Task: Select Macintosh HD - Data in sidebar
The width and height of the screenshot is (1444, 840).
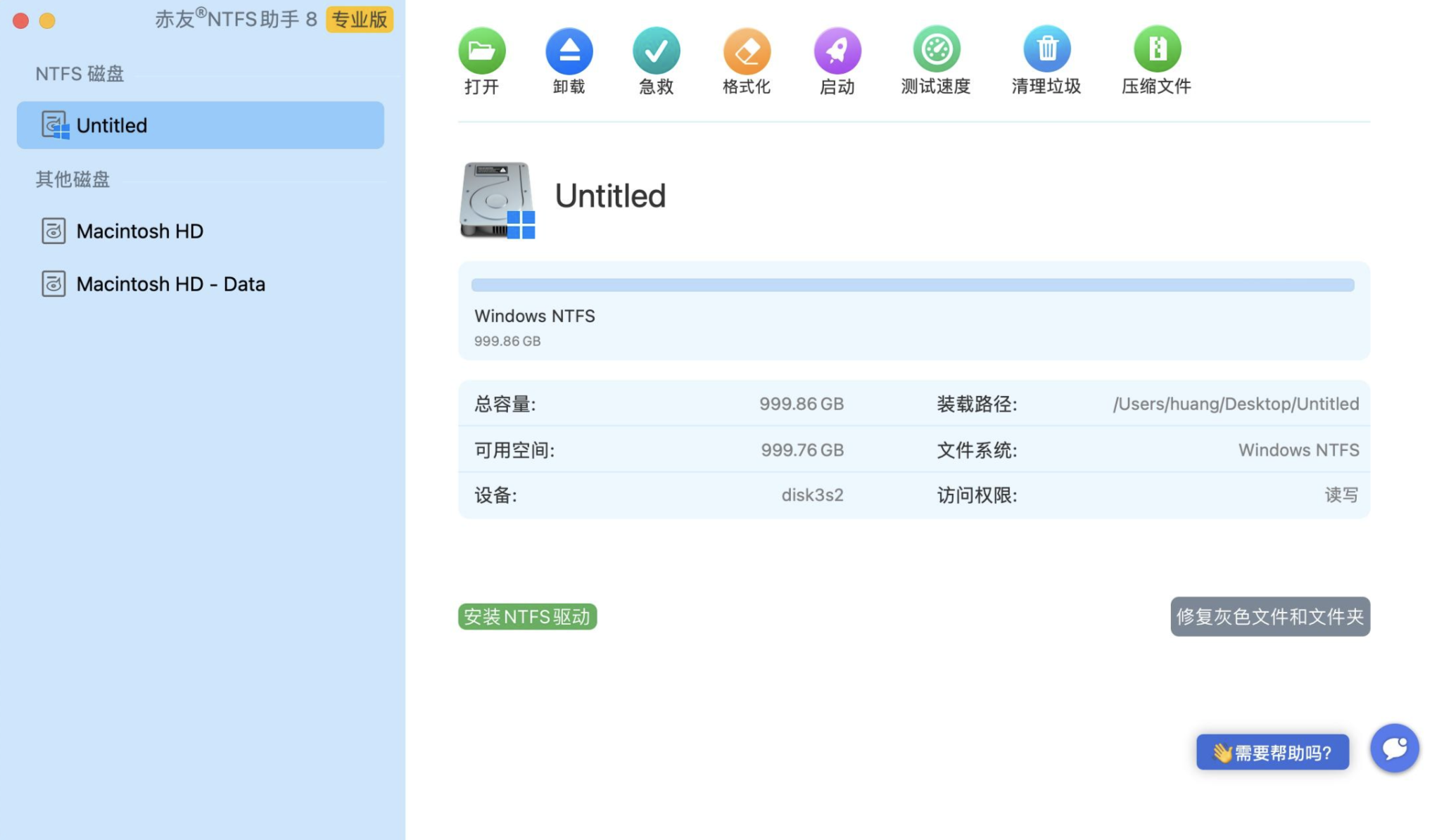Action: point(201,284)
